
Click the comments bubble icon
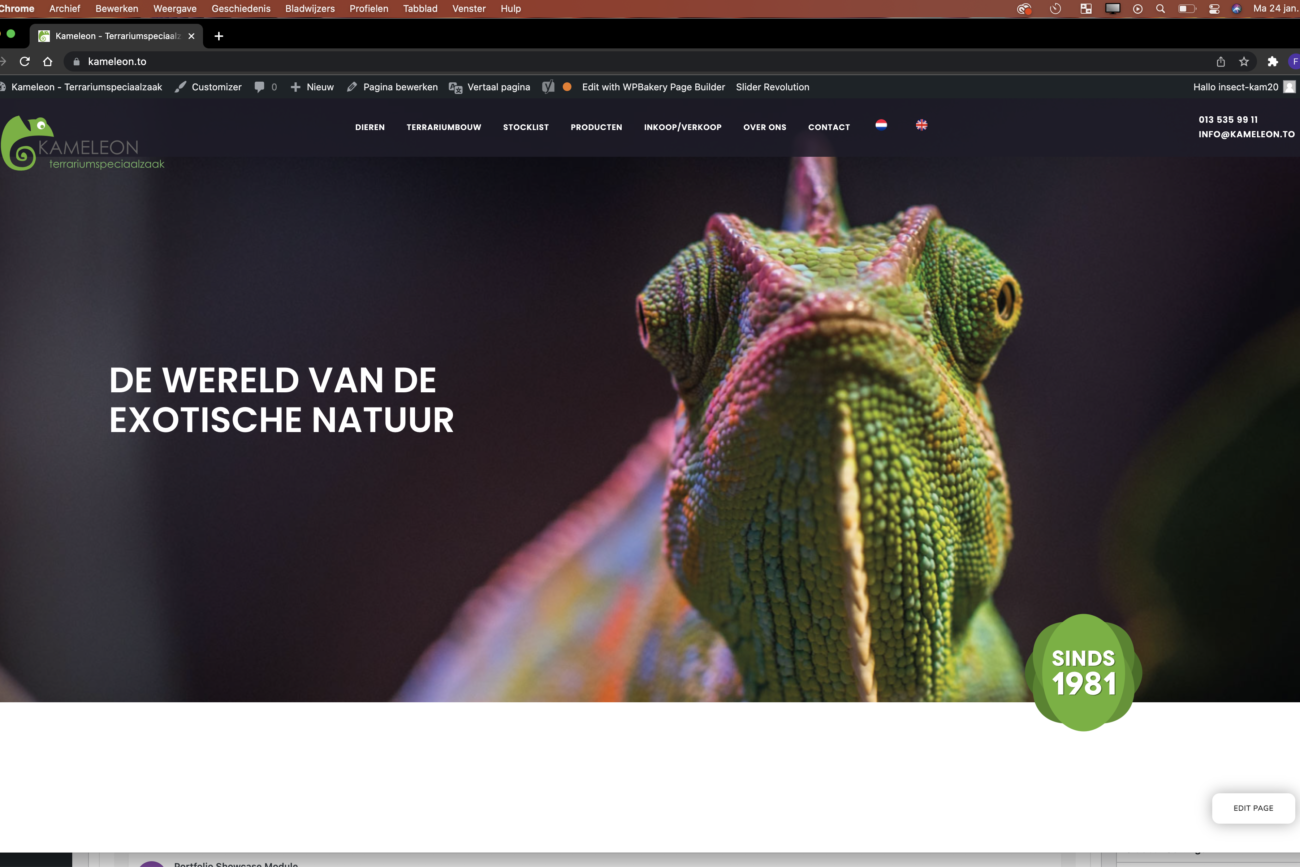coord(260,87)
